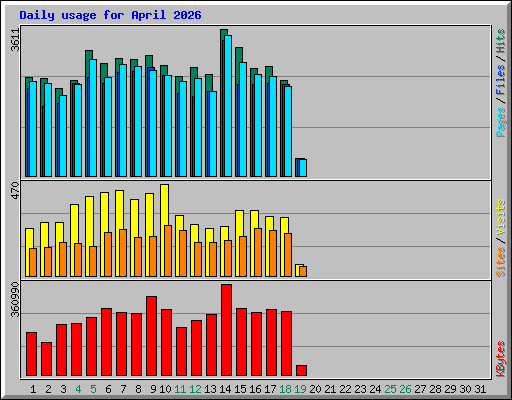Click day 30 on the date axis
This screenshot has height=400, width=512.
(466, 389)
